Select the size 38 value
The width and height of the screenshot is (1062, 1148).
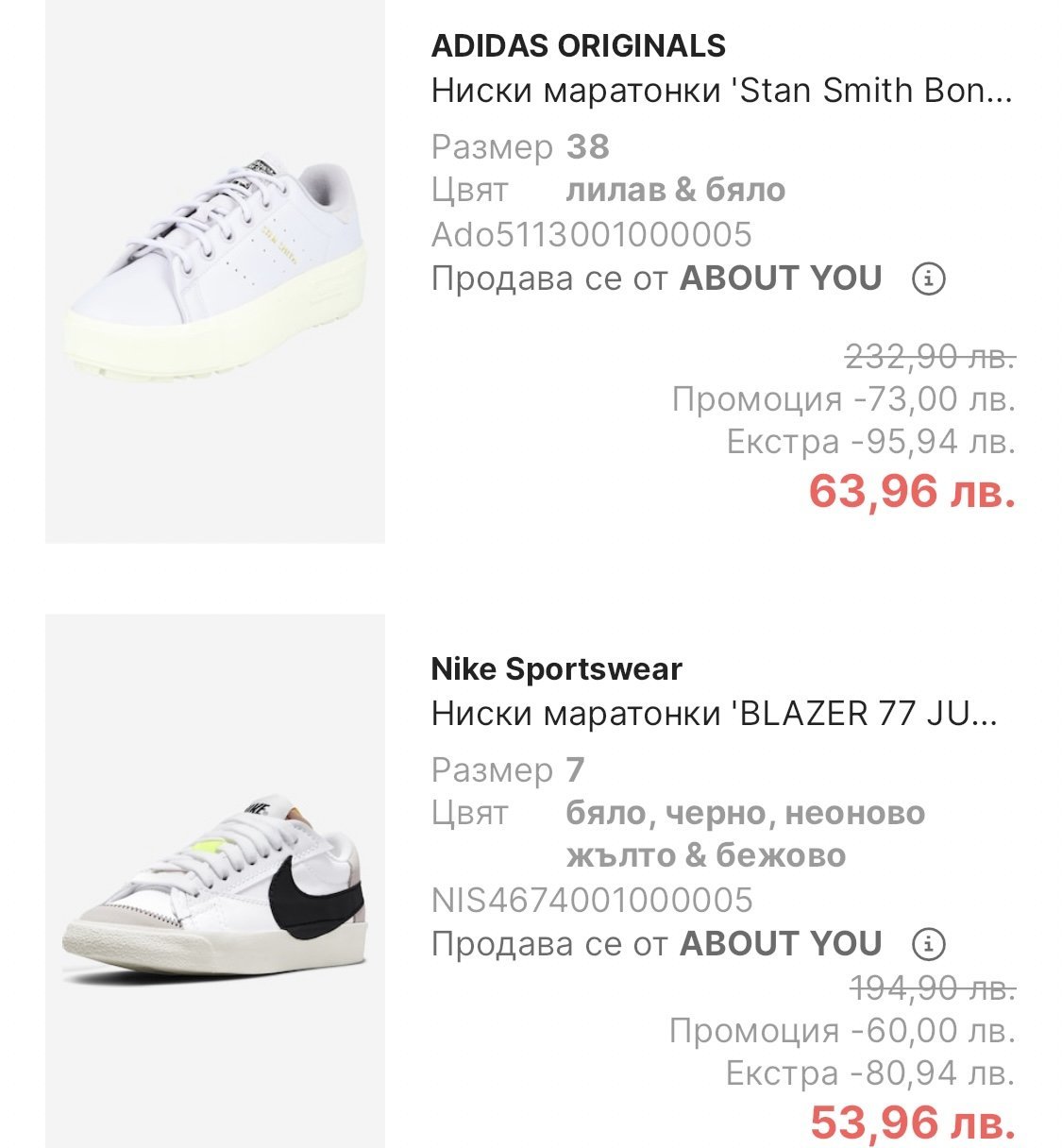(x=587, y=147)
